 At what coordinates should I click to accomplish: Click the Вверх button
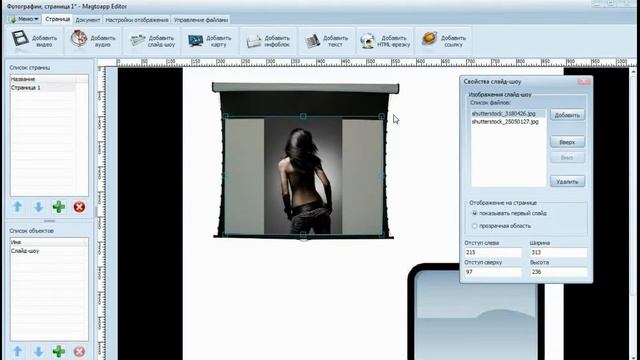pyautogui.click(x=567, y=142)
